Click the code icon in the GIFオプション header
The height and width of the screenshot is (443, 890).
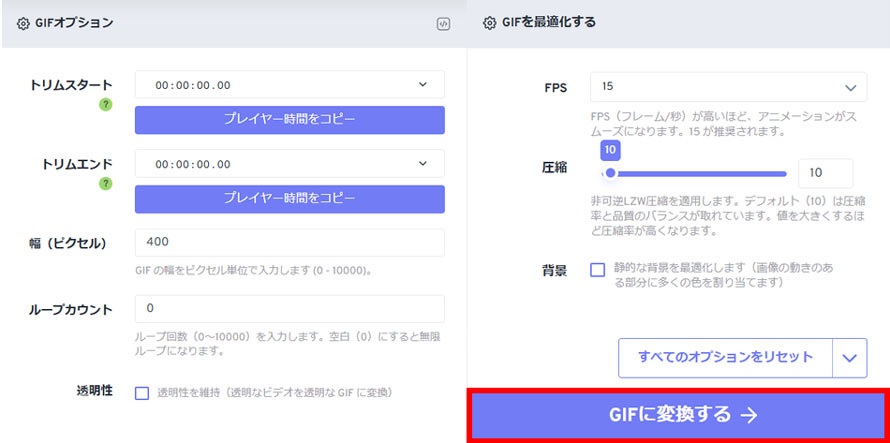[x=443, y=24]
